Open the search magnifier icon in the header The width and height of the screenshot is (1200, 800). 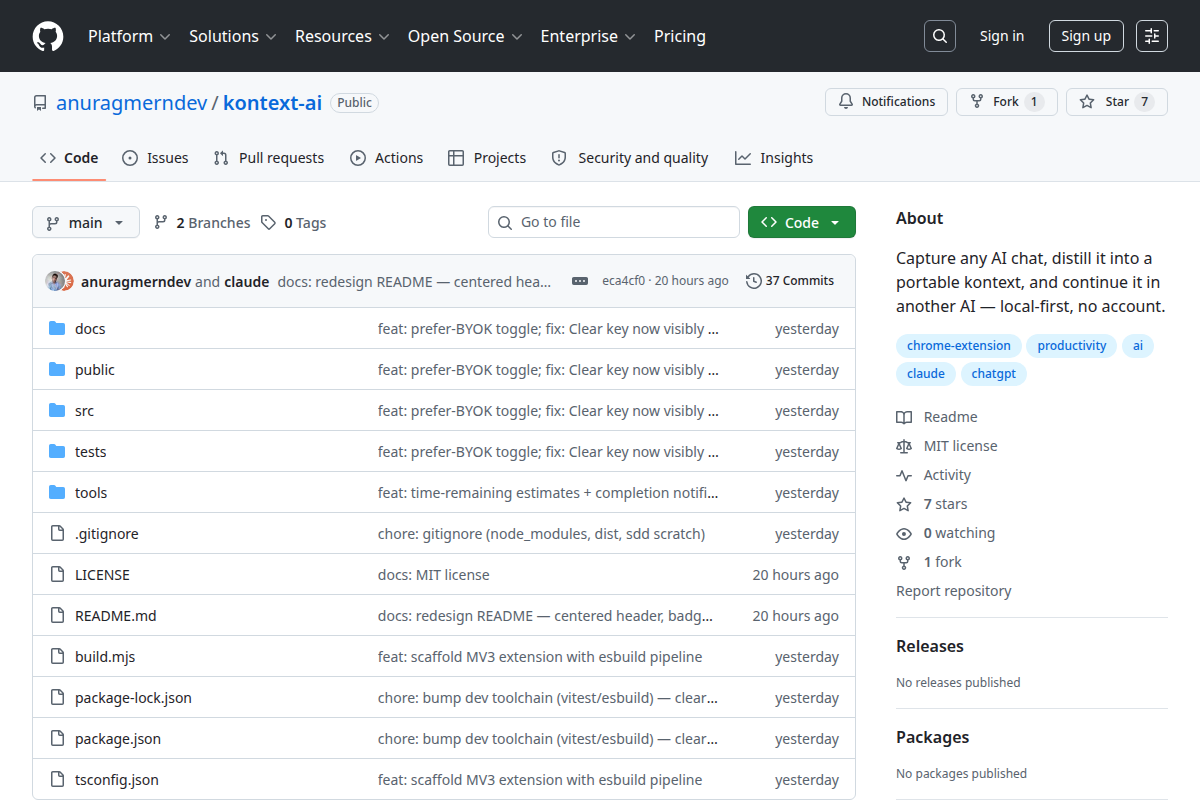(x=939, y=36)
